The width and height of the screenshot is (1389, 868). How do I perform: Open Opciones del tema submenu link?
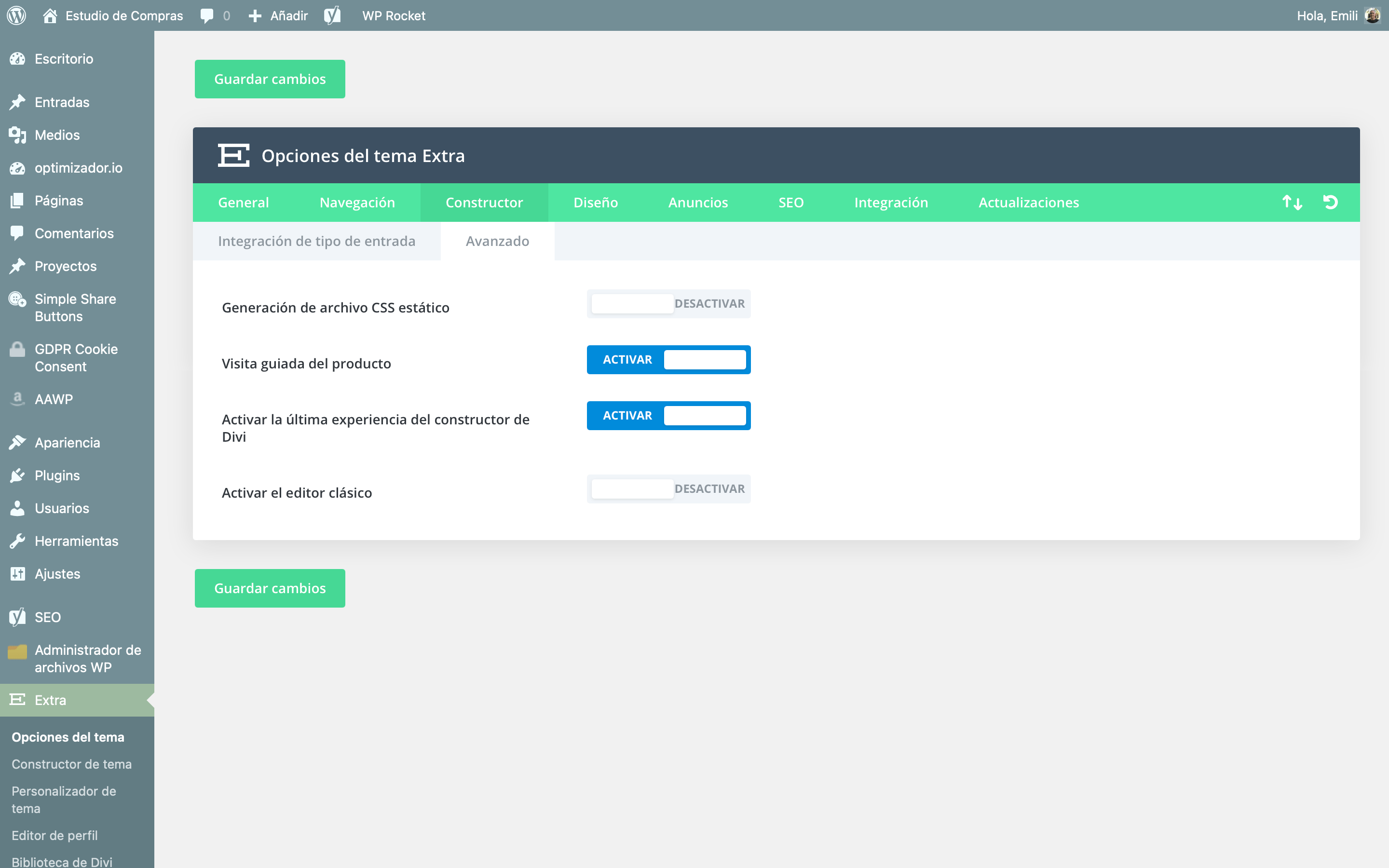(x=68, y=737)
